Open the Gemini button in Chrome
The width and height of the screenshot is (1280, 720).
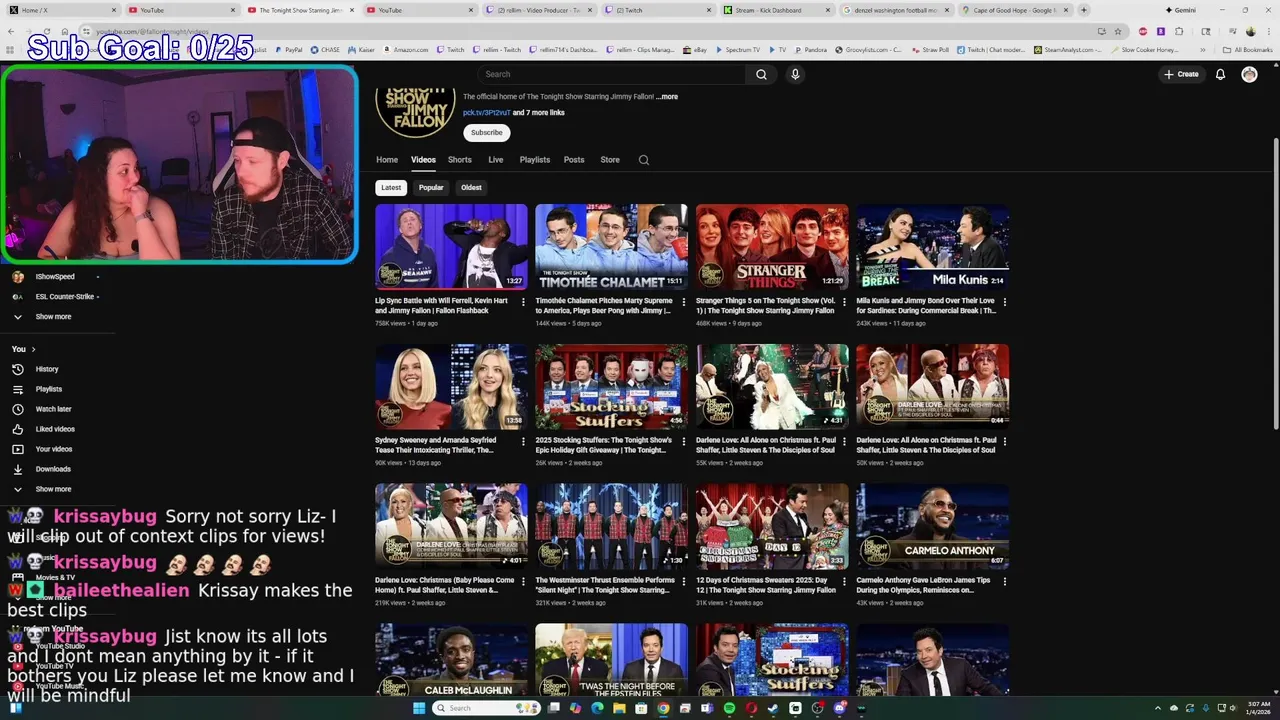click(x=1180, y=10)
